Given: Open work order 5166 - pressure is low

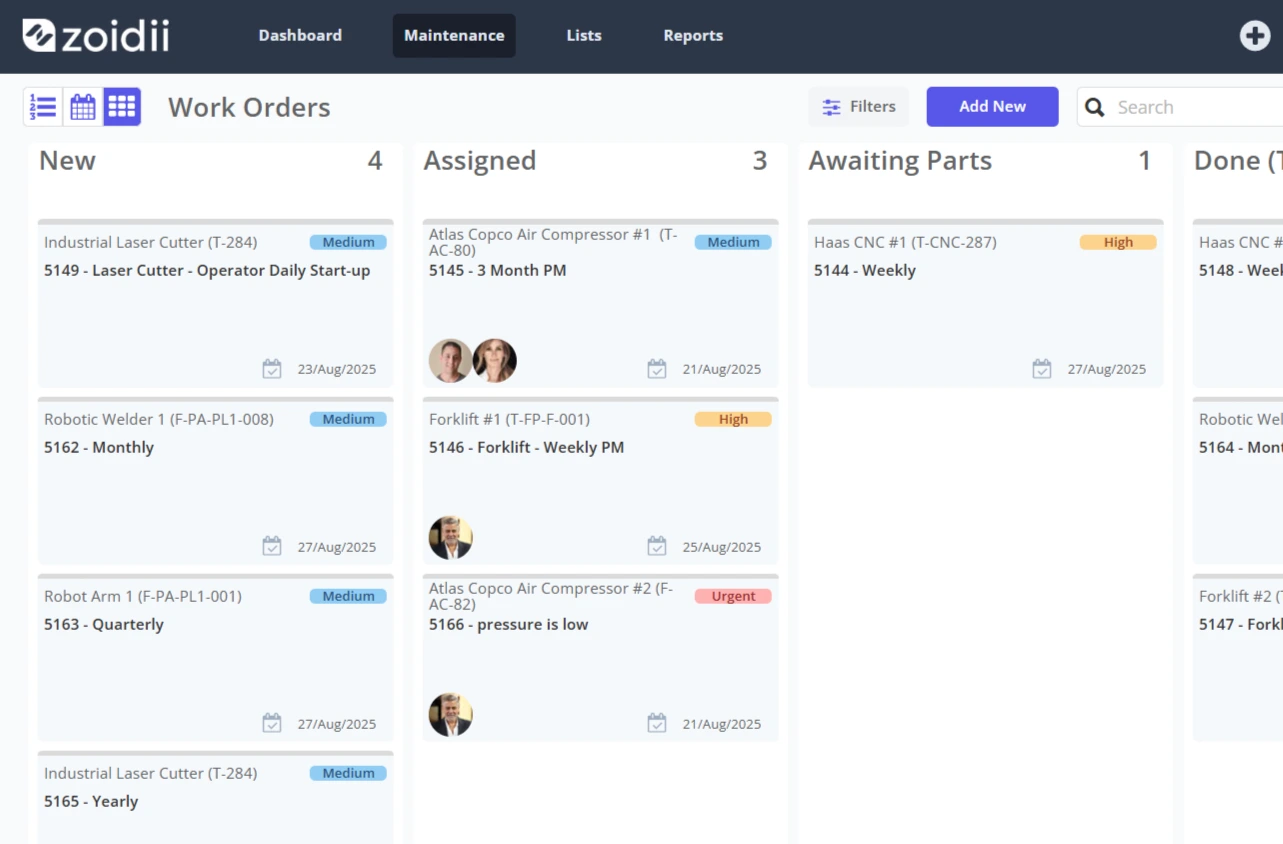Looking at the screenshot, I should pyautogui.click(x=509, y=624).
